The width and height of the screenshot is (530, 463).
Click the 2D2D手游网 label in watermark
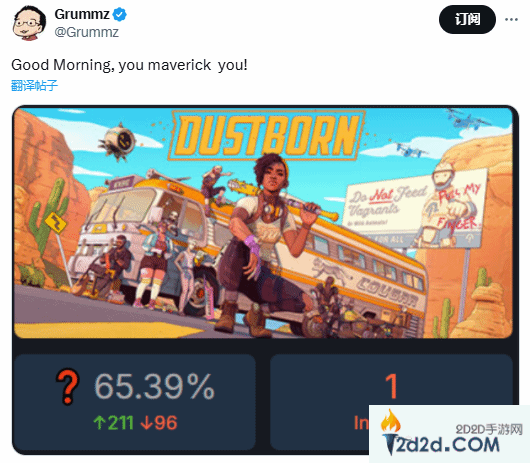click(x=489, y=429)
